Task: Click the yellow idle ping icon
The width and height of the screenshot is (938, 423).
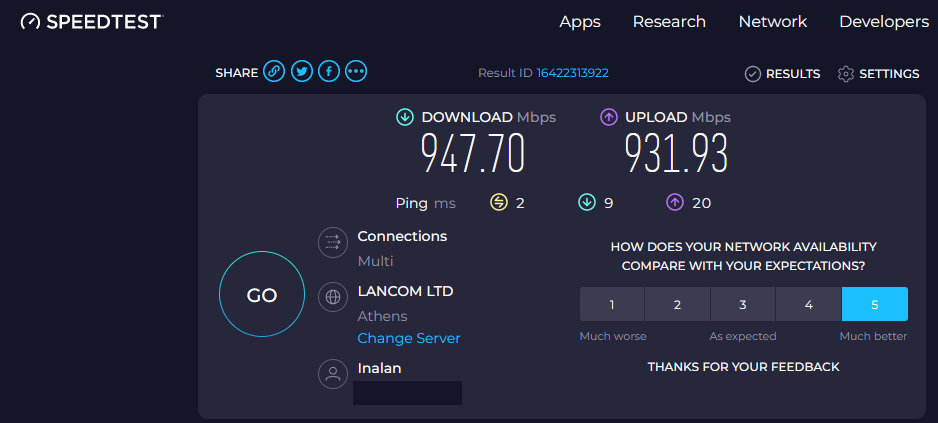Action: (x=499, y=203)
